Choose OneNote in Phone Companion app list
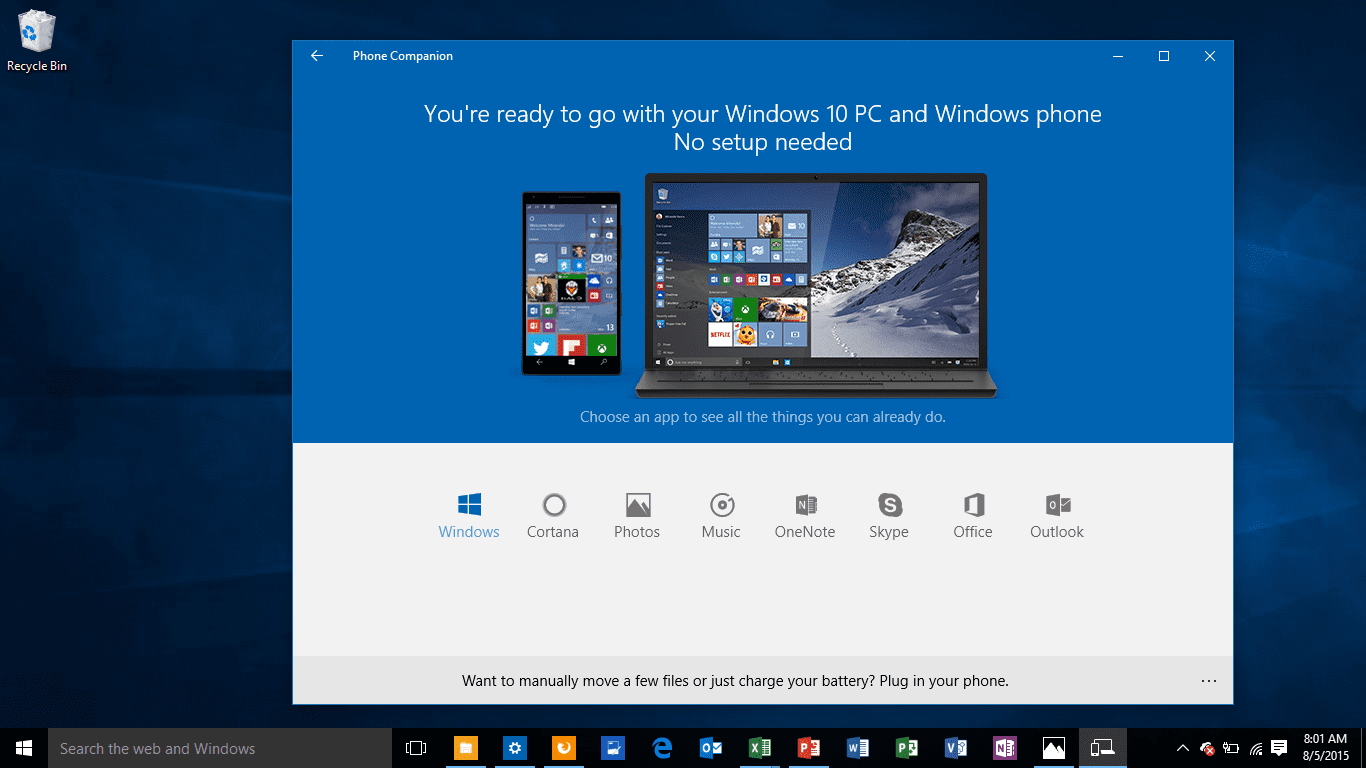This screenshot has width=1366, height=768. tap(805, 516)
